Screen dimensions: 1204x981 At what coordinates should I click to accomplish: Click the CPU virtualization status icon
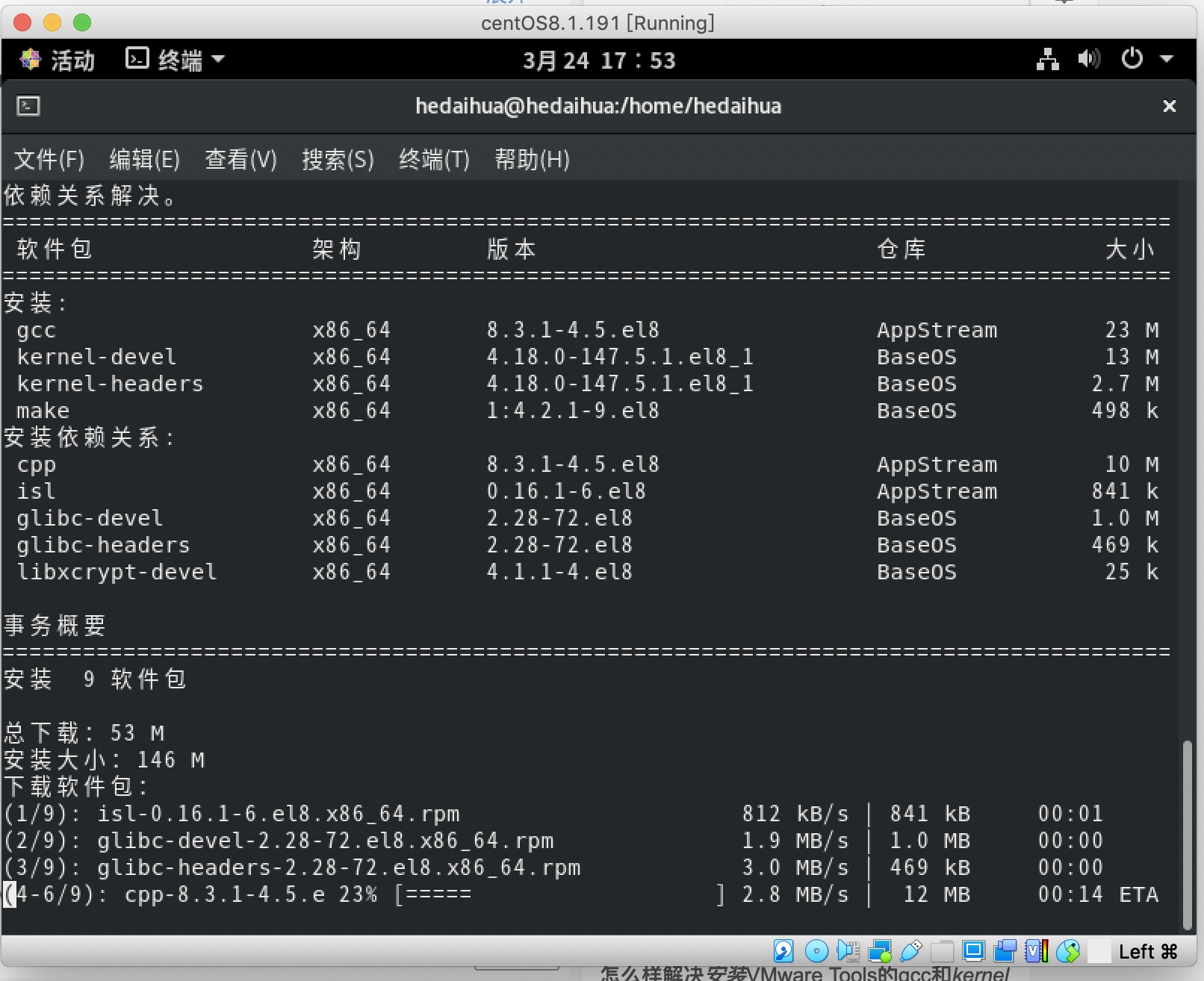click(x=1037, y=950)
